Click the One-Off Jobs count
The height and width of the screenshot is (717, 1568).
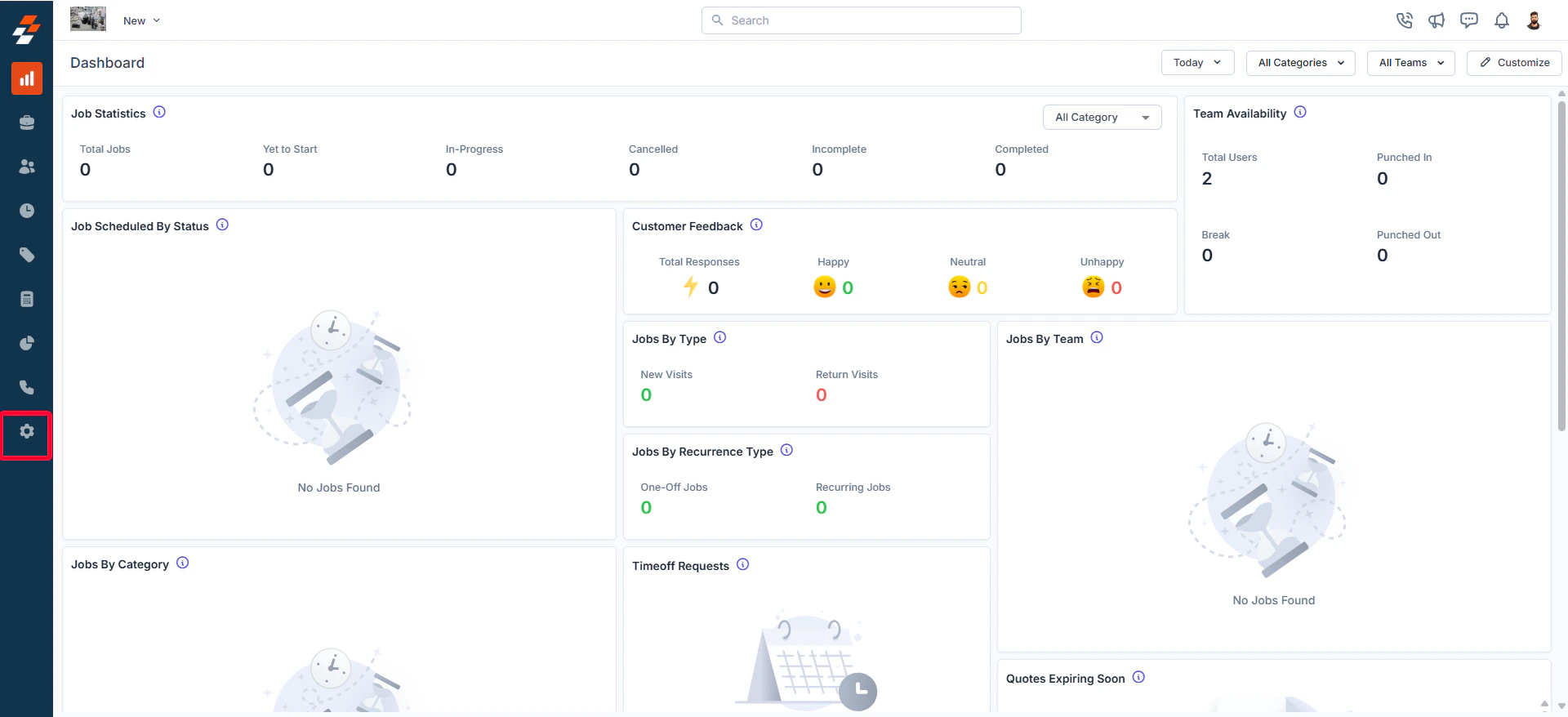coord(646,508)
